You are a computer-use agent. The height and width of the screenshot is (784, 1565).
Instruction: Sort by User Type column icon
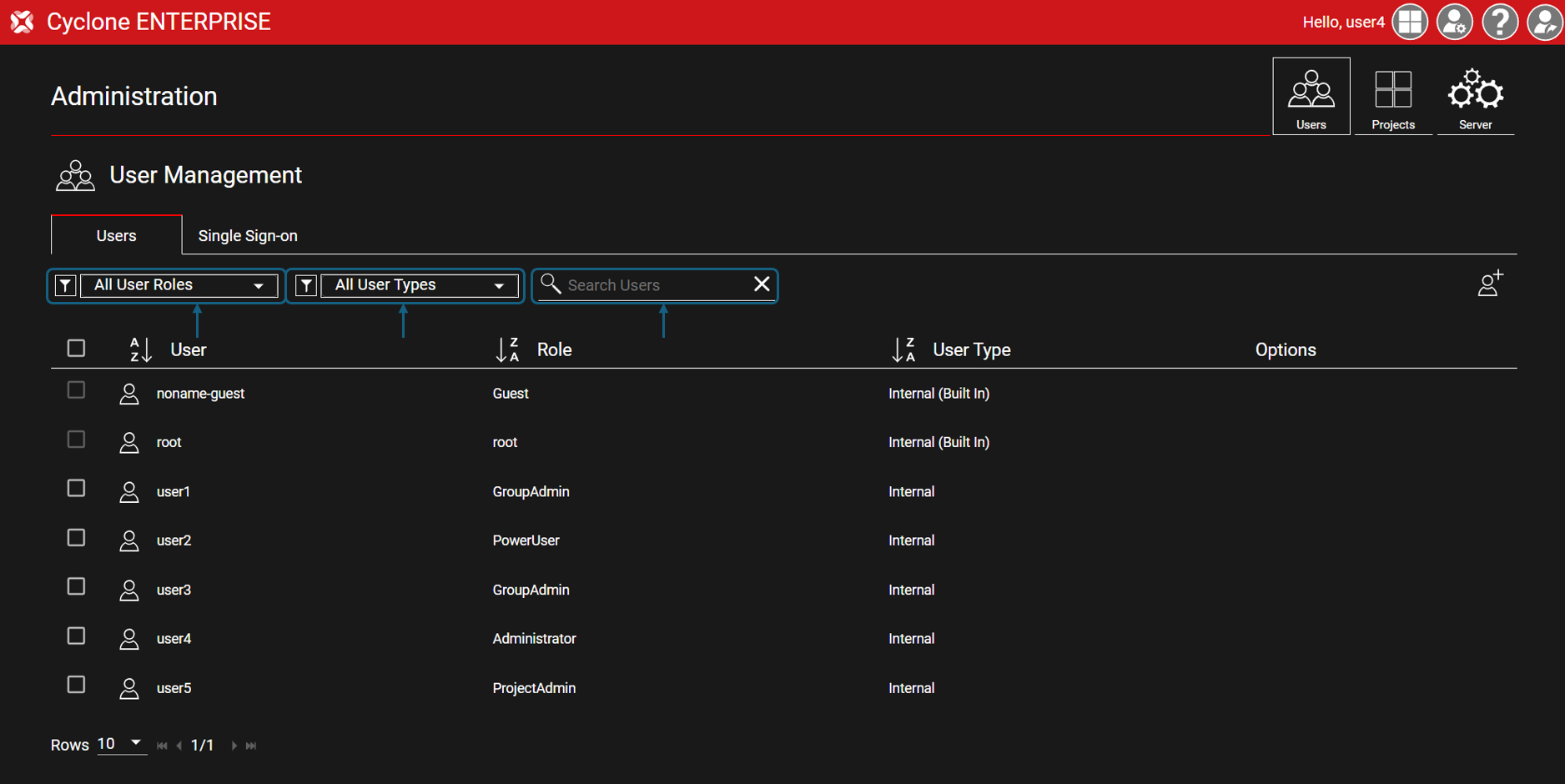tap(903, 349)
